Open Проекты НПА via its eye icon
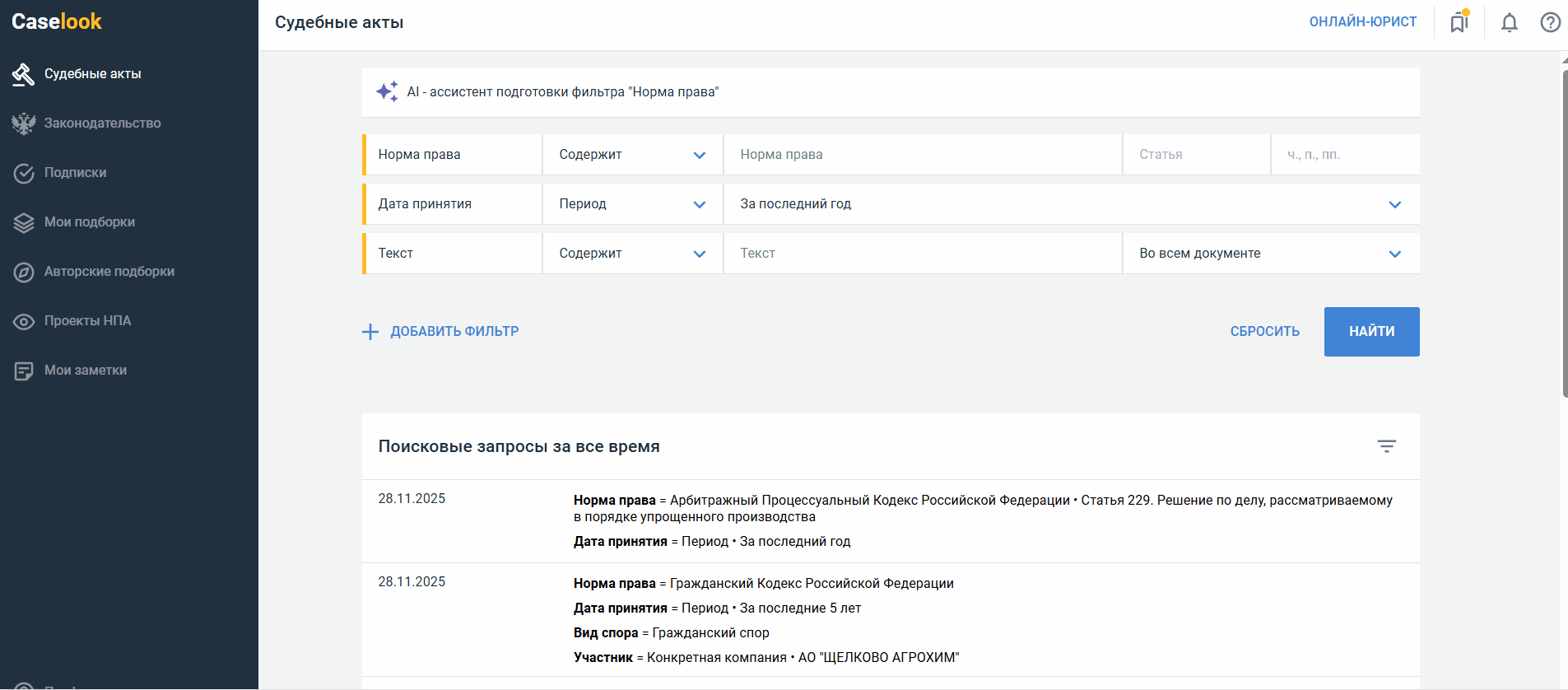 [x=24, y=321]
